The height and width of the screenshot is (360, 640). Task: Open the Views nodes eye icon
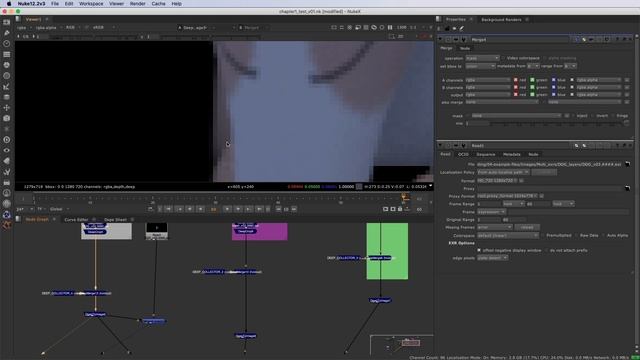(x=7, y=150)
